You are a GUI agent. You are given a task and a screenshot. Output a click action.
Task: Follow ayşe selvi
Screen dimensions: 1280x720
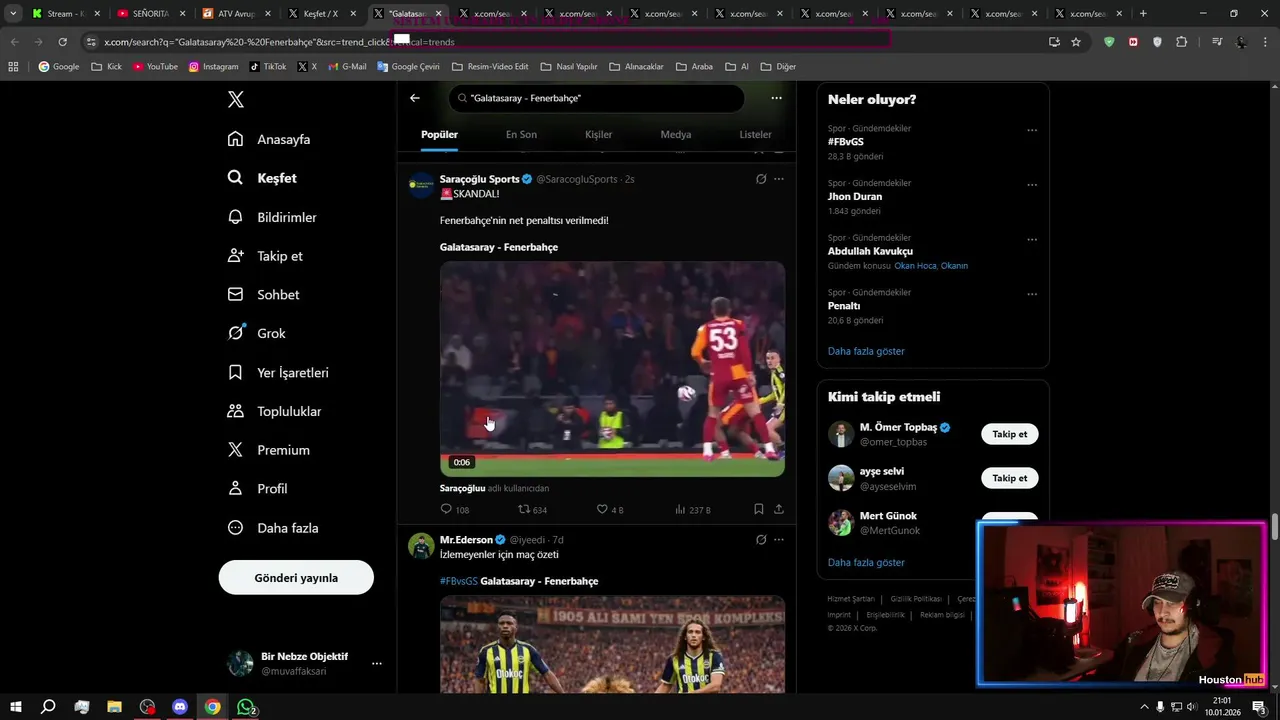tap(1009, 478)
